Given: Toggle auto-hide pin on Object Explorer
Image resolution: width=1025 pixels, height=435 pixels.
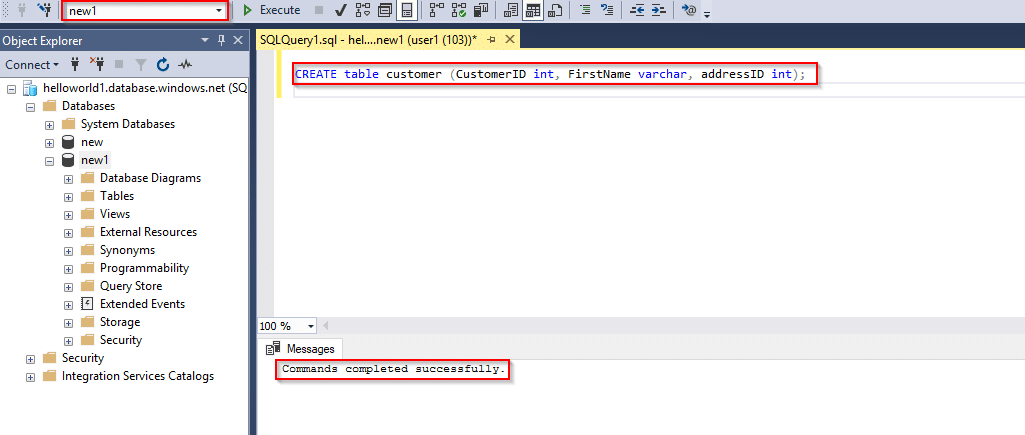Looking at the screenshot, I should [222, 41].
